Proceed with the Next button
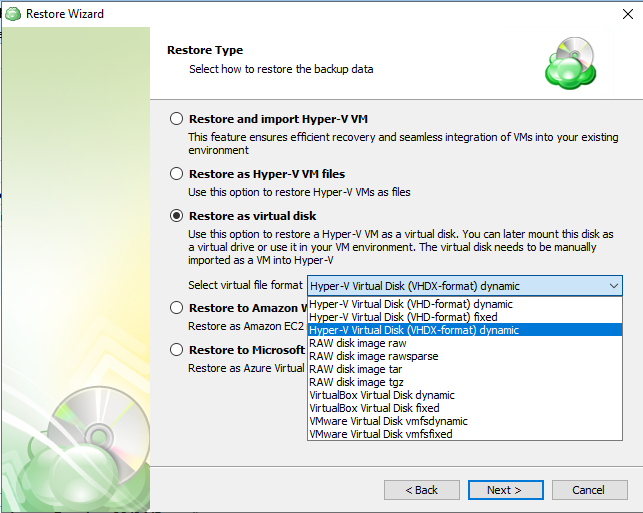 pos(506,490)
